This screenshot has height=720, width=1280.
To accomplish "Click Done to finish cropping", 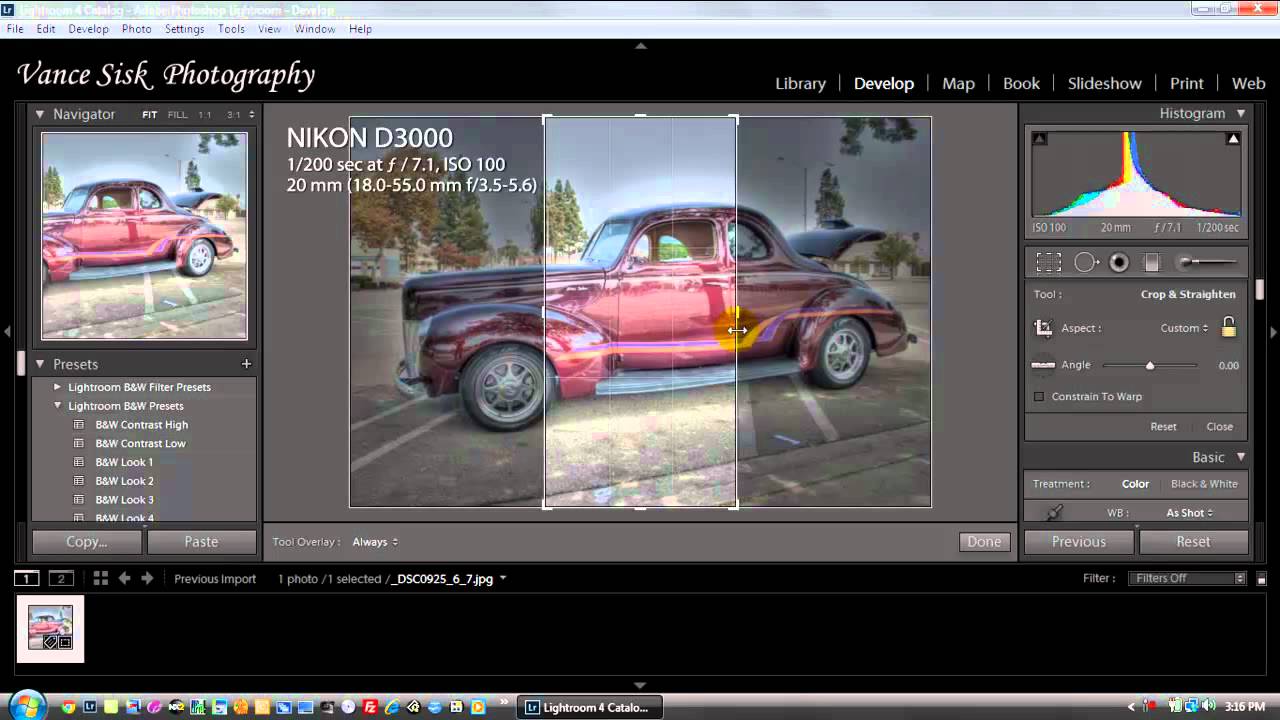I will click(984, 542).
